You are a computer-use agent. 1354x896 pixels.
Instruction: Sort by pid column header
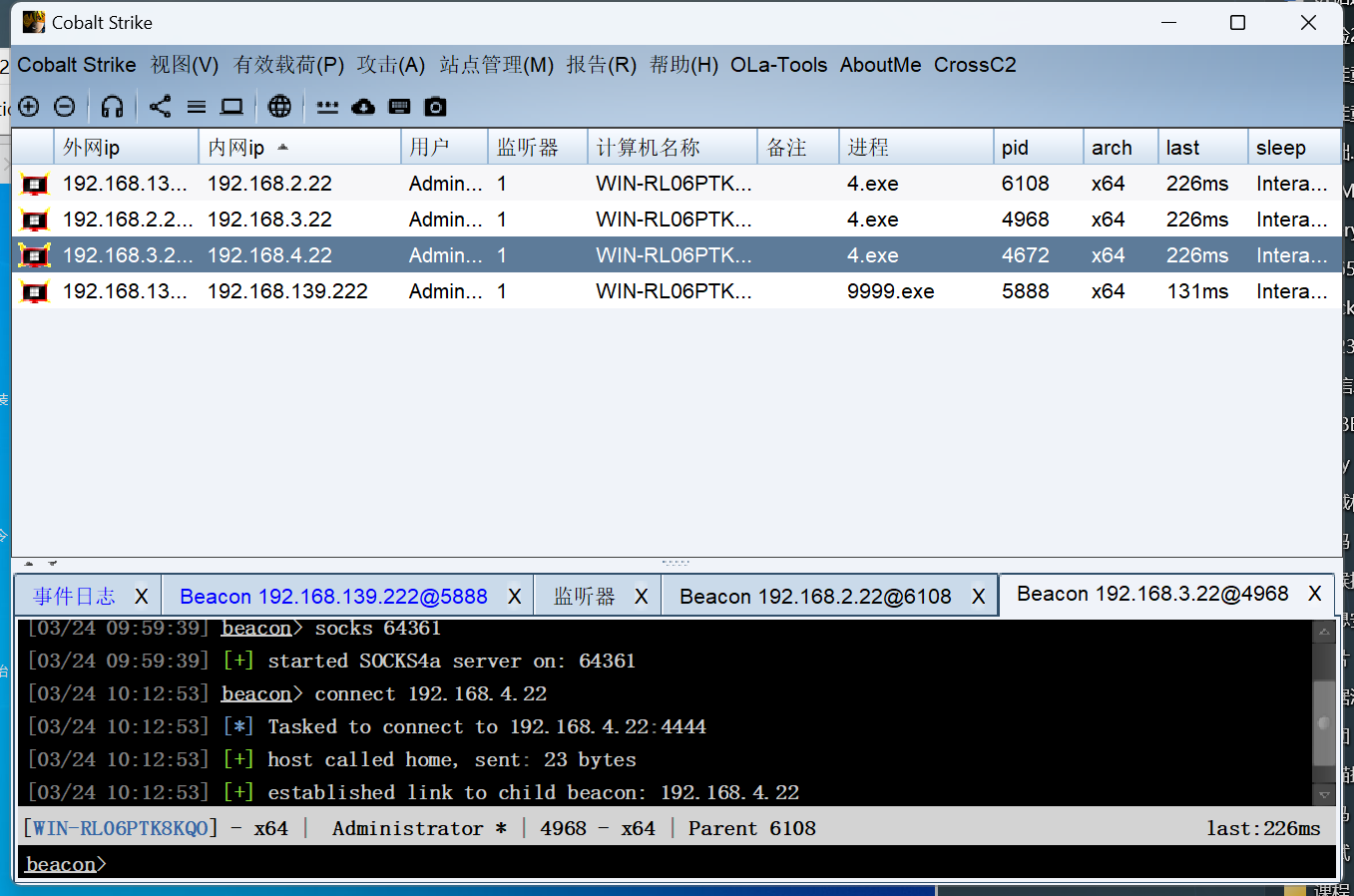pyautogui.click(x=1038, y=148)
